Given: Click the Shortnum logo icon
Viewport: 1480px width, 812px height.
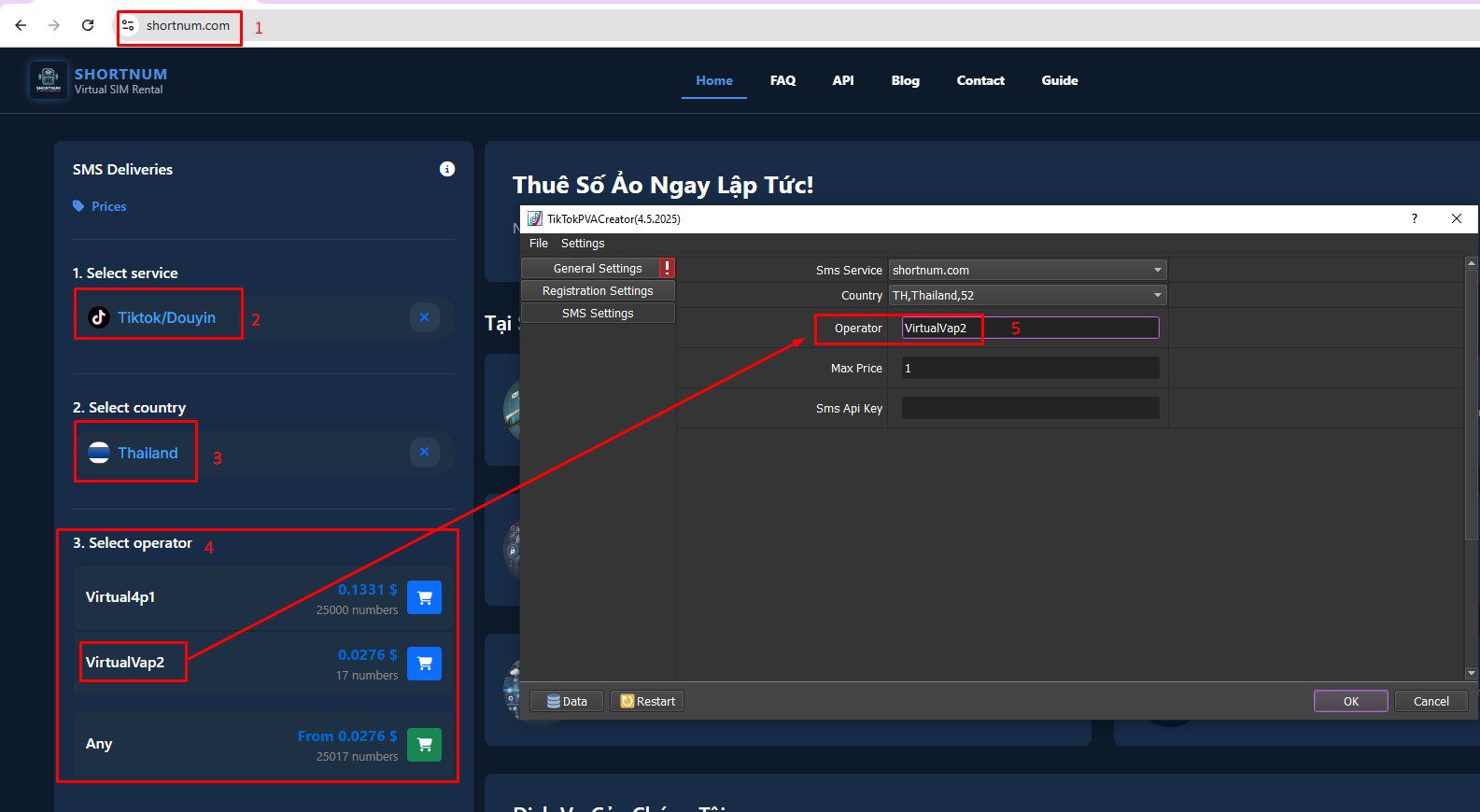Looking at the screenshot, I should coord(48,80).
